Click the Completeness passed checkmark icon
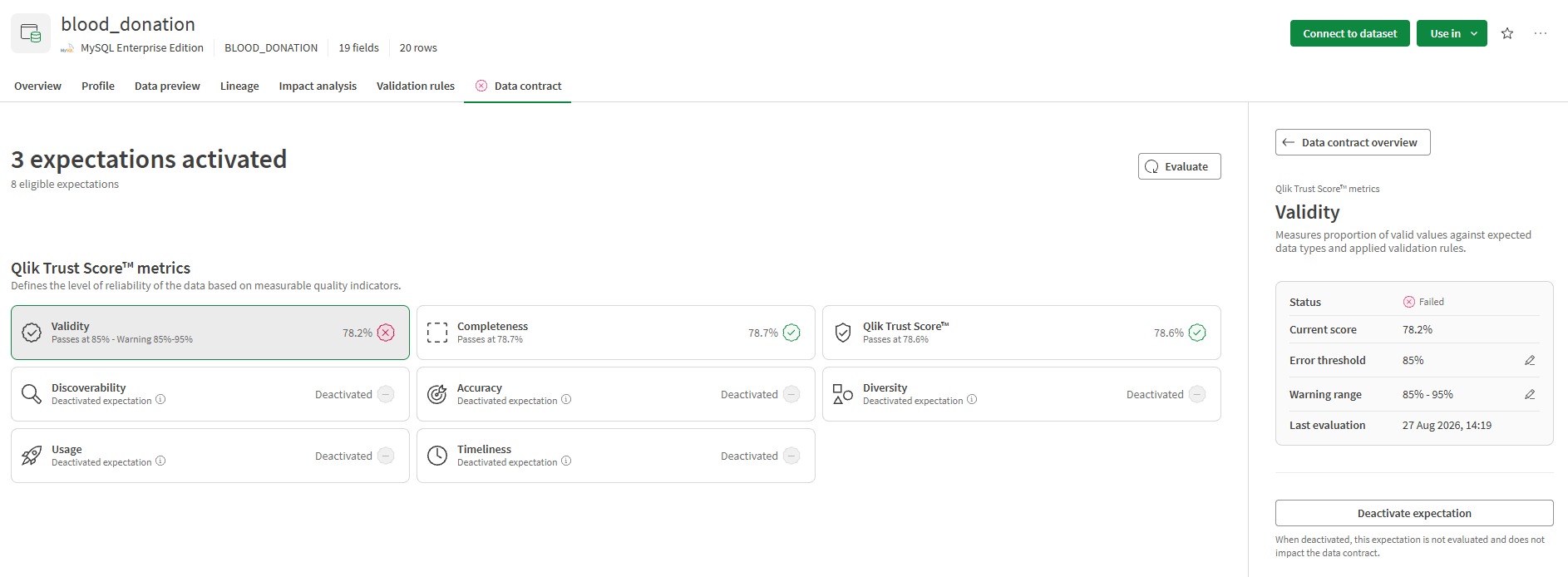This screenshot has width=1568, height=577. 791,333
